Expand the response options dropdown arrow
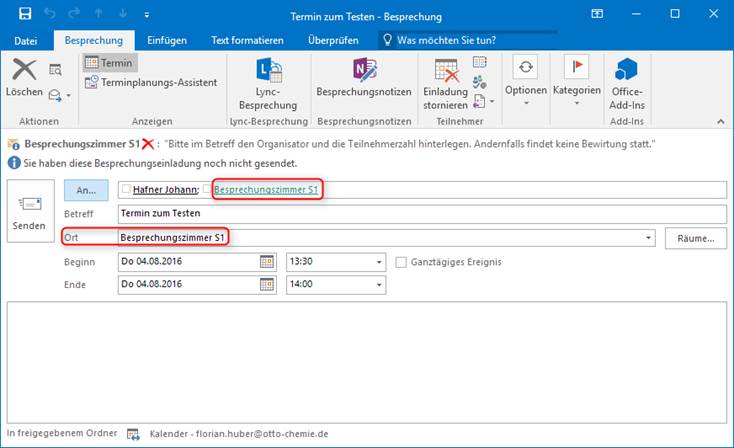Screen dimensions: 734x448 (492, 102)
